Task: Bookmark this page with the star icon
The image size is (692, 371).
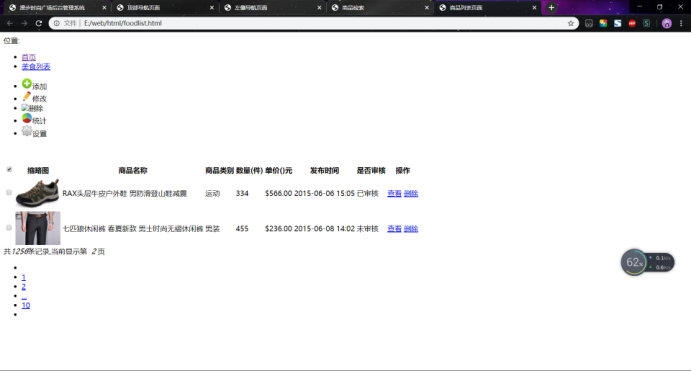Action: click(571, 23)
